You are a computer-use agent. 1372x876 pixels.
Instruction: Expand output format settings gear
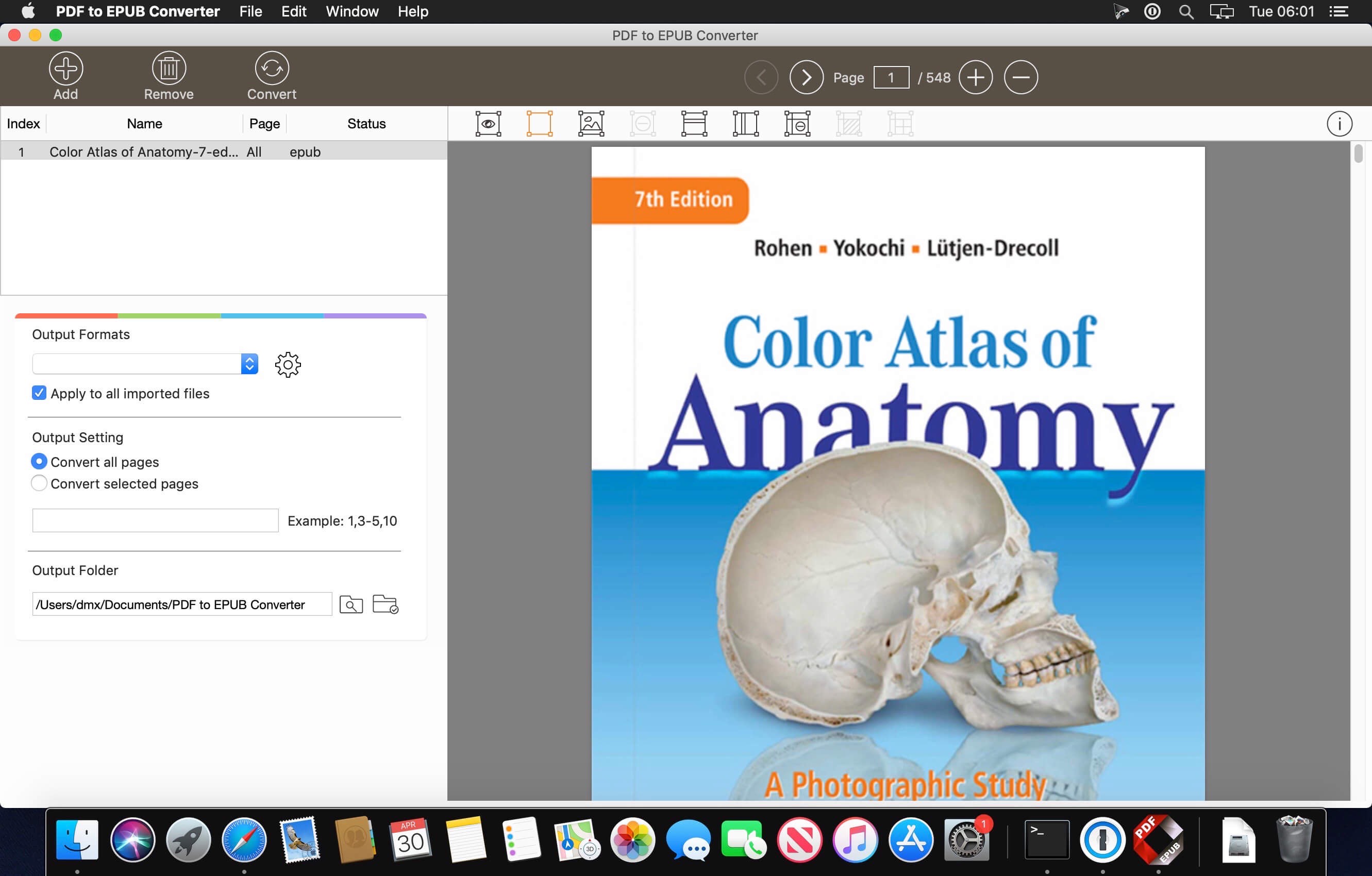pyautogui.click(x=289, y=365)
